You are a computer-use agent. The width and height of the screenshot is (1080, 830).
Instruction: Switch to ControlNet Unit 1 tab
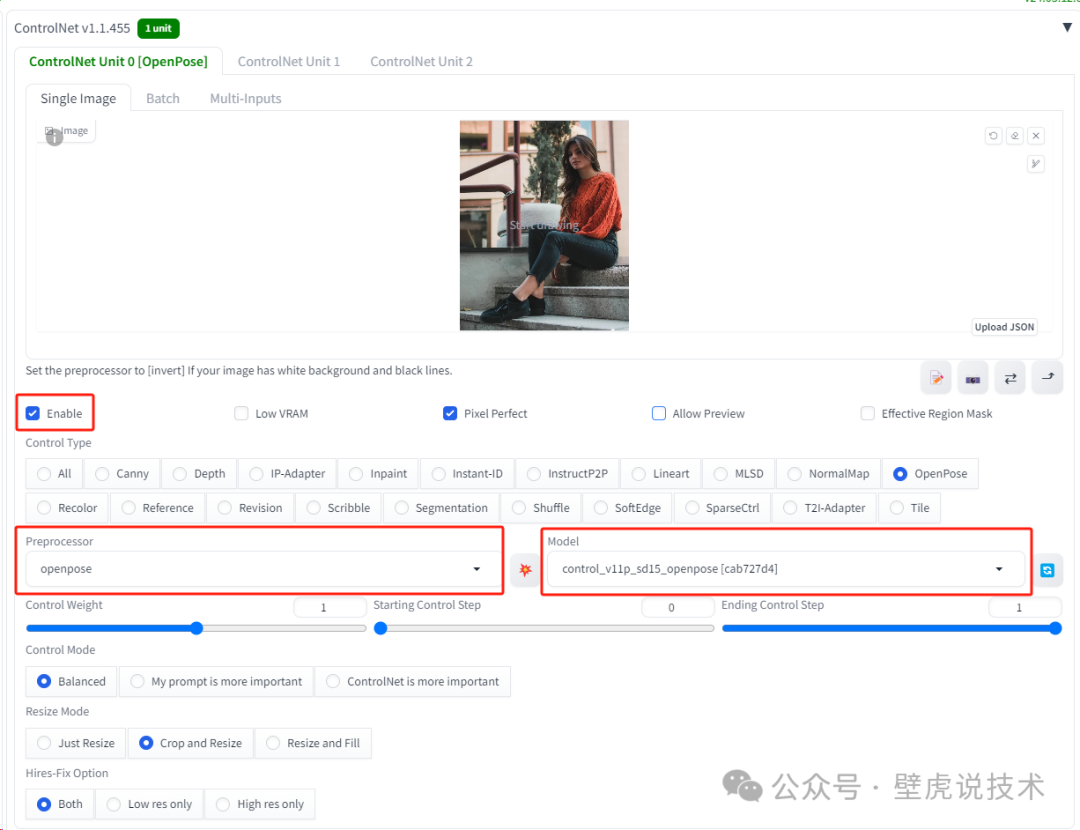pos(289,61)
